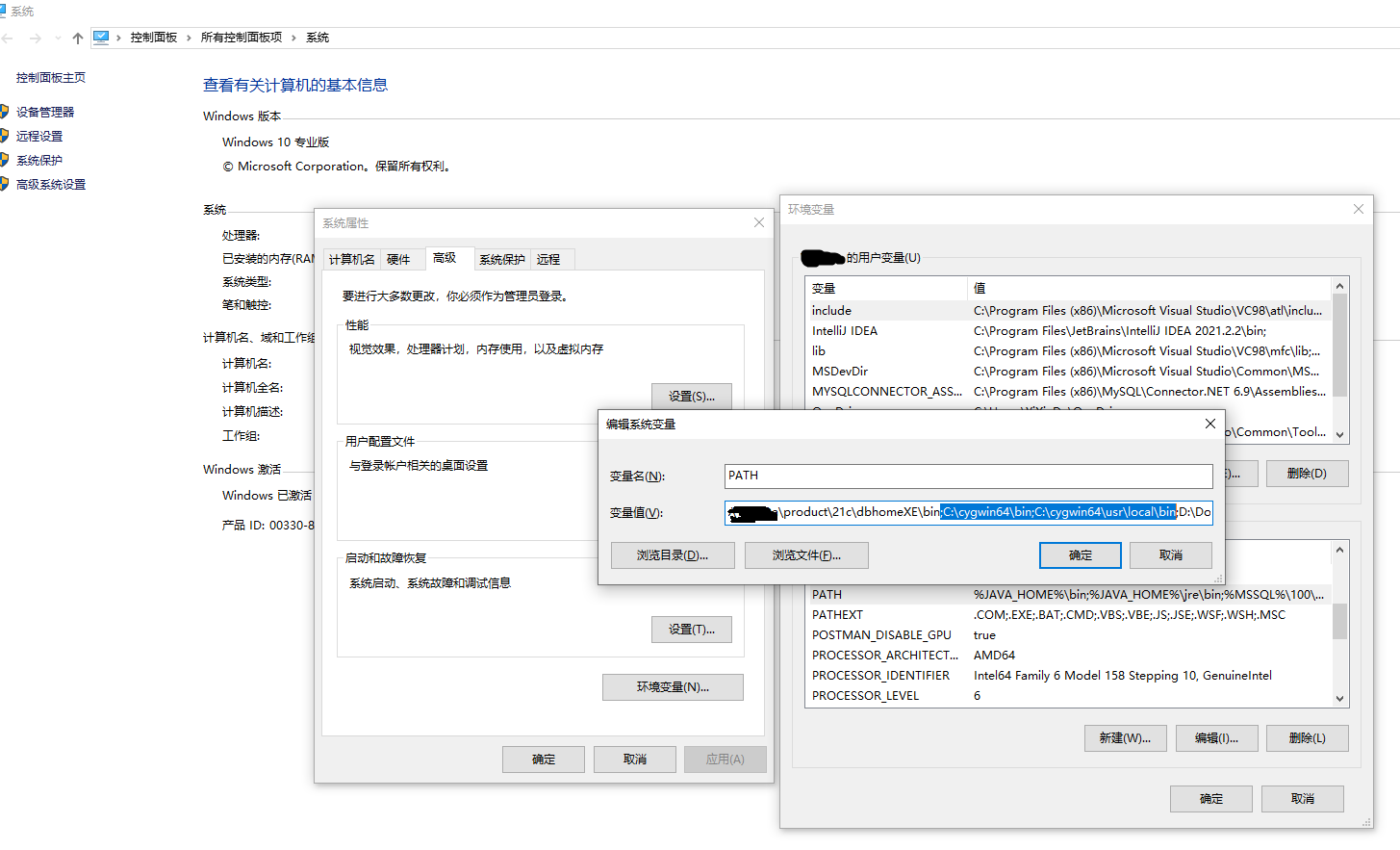Click 设置(S)... in the 性能 section
This screenshot has height=850, width=1400.
tap(692, 396)
